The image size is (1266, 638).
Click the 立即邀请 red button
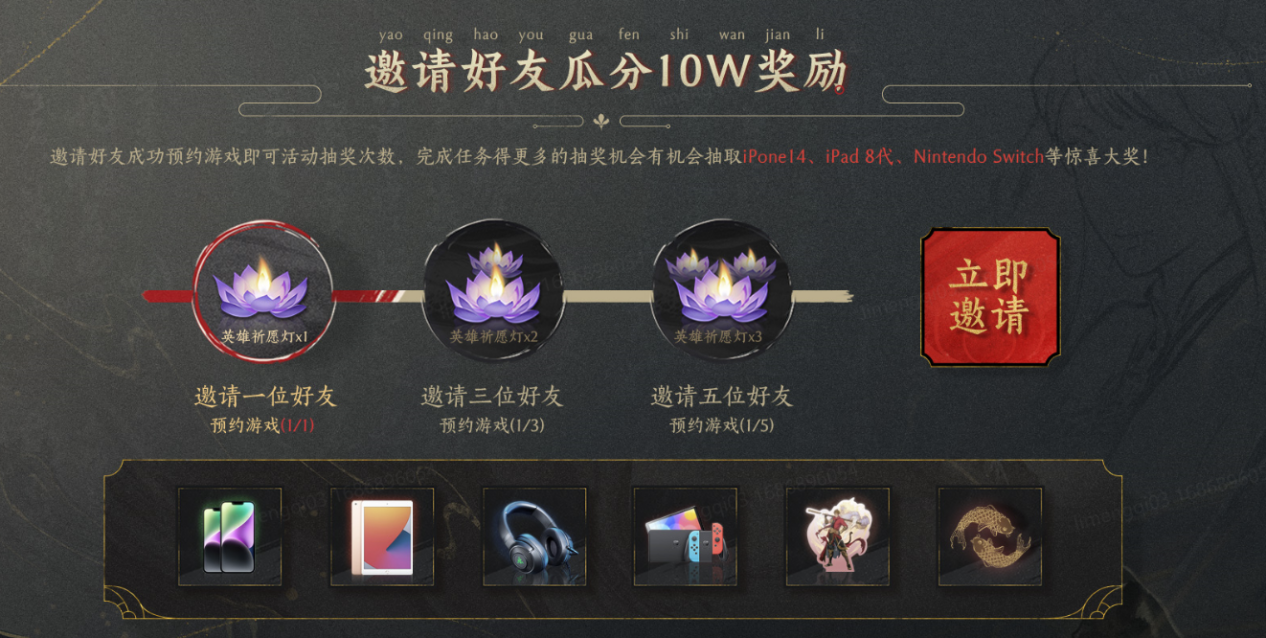pos(990,297)
